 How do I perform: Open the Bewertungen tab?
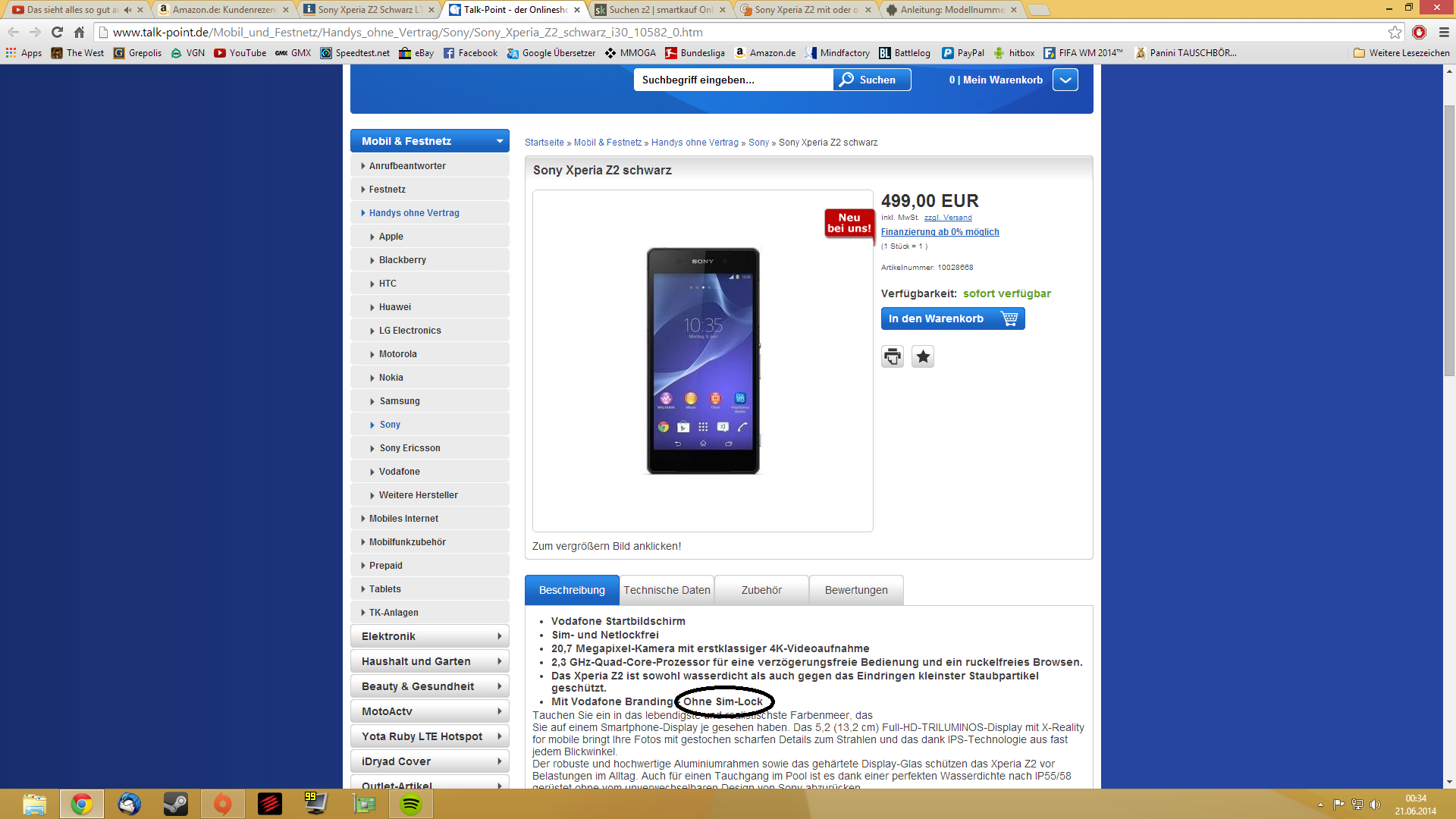coord(855,590)
